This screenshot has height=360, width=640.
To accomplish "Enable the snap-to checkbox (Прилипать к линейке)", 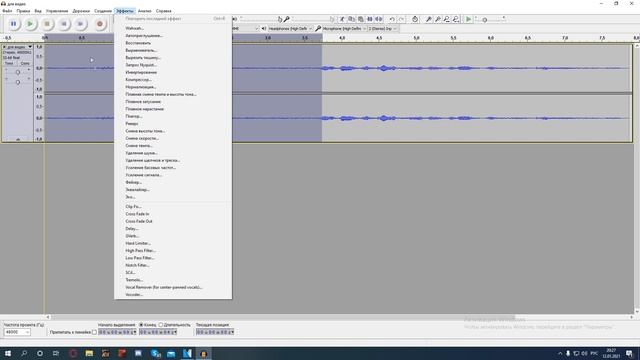I will click(94, 332).
